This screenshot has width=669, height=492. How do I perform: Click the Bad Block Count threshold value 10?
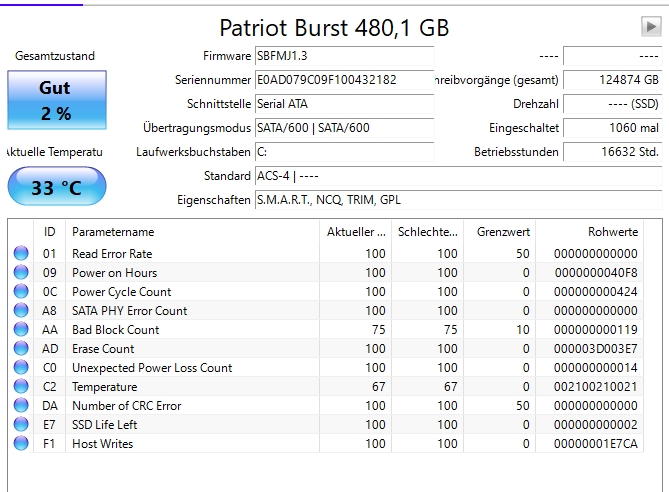pyautogui.click(x=523, y=329)
